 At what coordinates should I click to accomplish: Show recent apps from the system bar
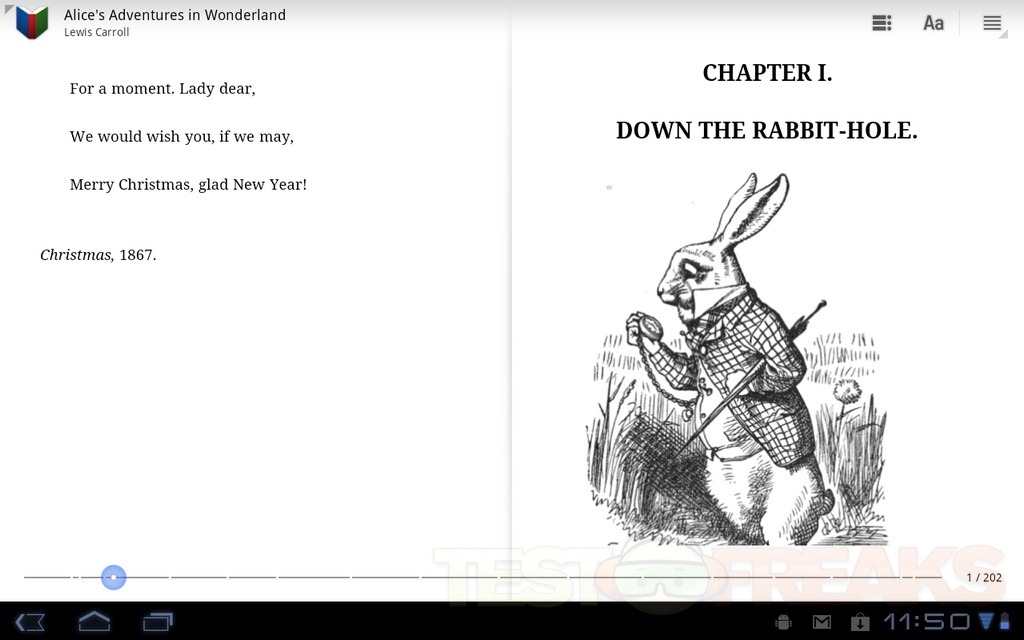157,621
